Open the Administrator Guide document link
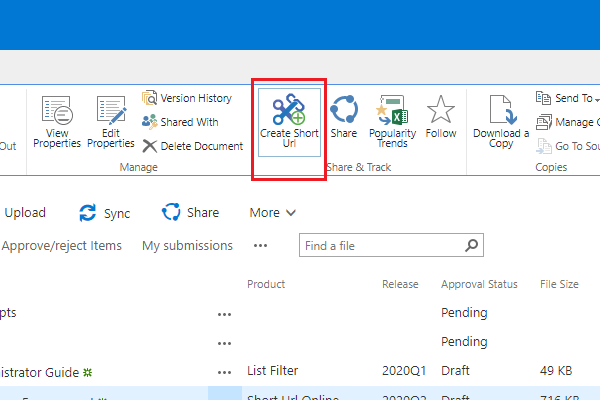The width and height of the screenshot is (600, 400). click(x=39, y=372)
